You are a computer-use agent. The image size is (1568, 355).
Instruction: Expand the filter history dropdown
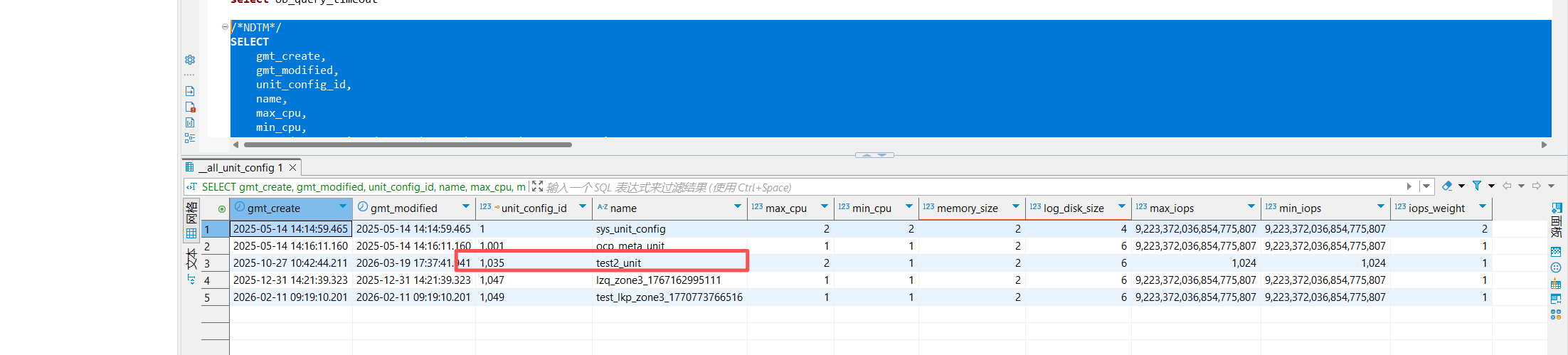coord(1426,186)
